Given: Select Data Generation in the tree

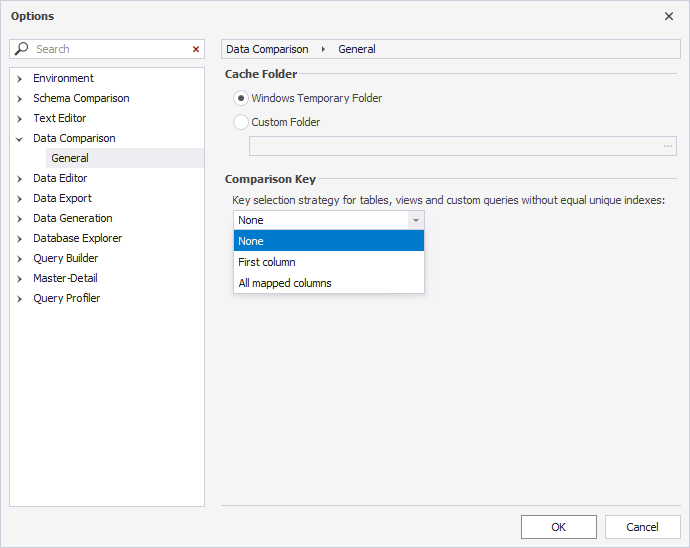Looking at the screenshot, I should (73, 218).
